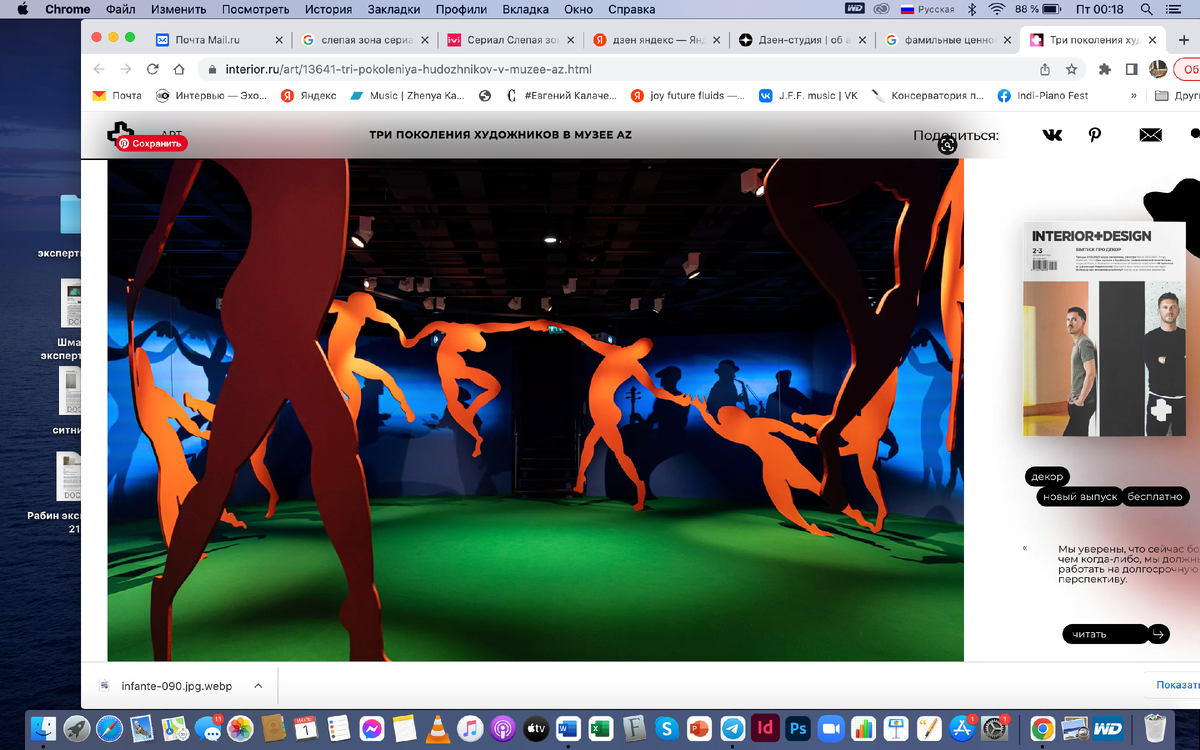Open the Interior+Design magazine cover
The width and height of the screenshot is (1200, 750).
(x=1104, y=329)
